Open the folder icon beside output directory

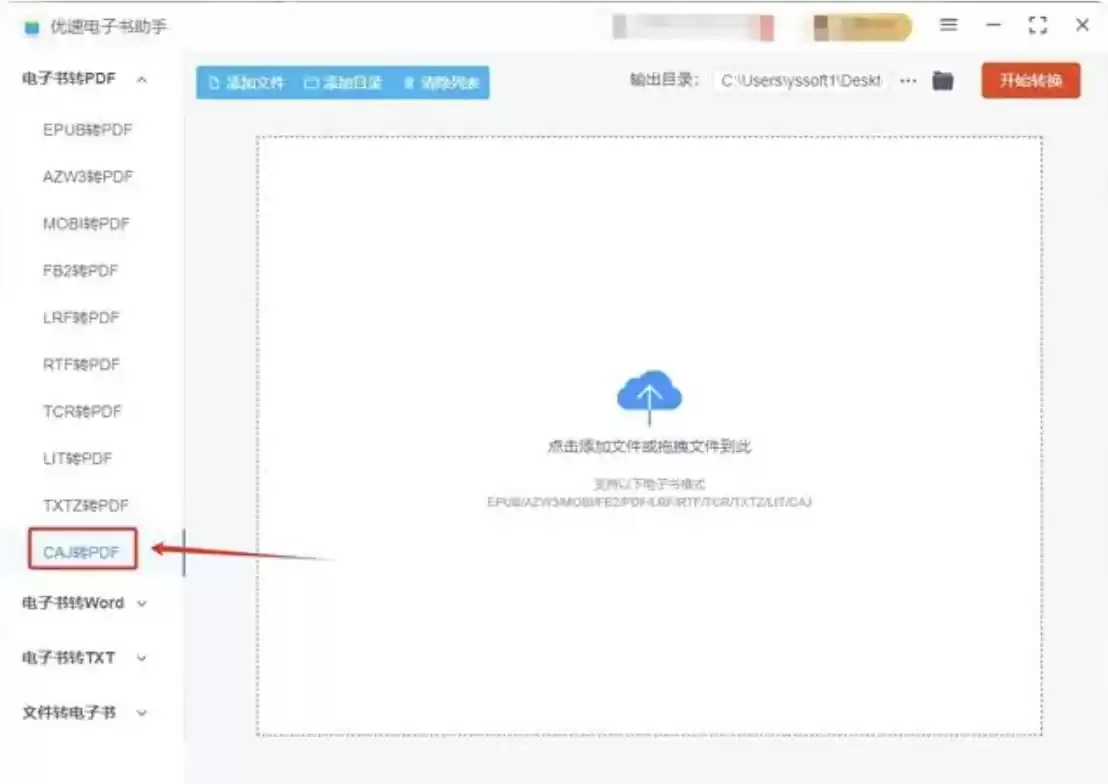tap(941, 81)
